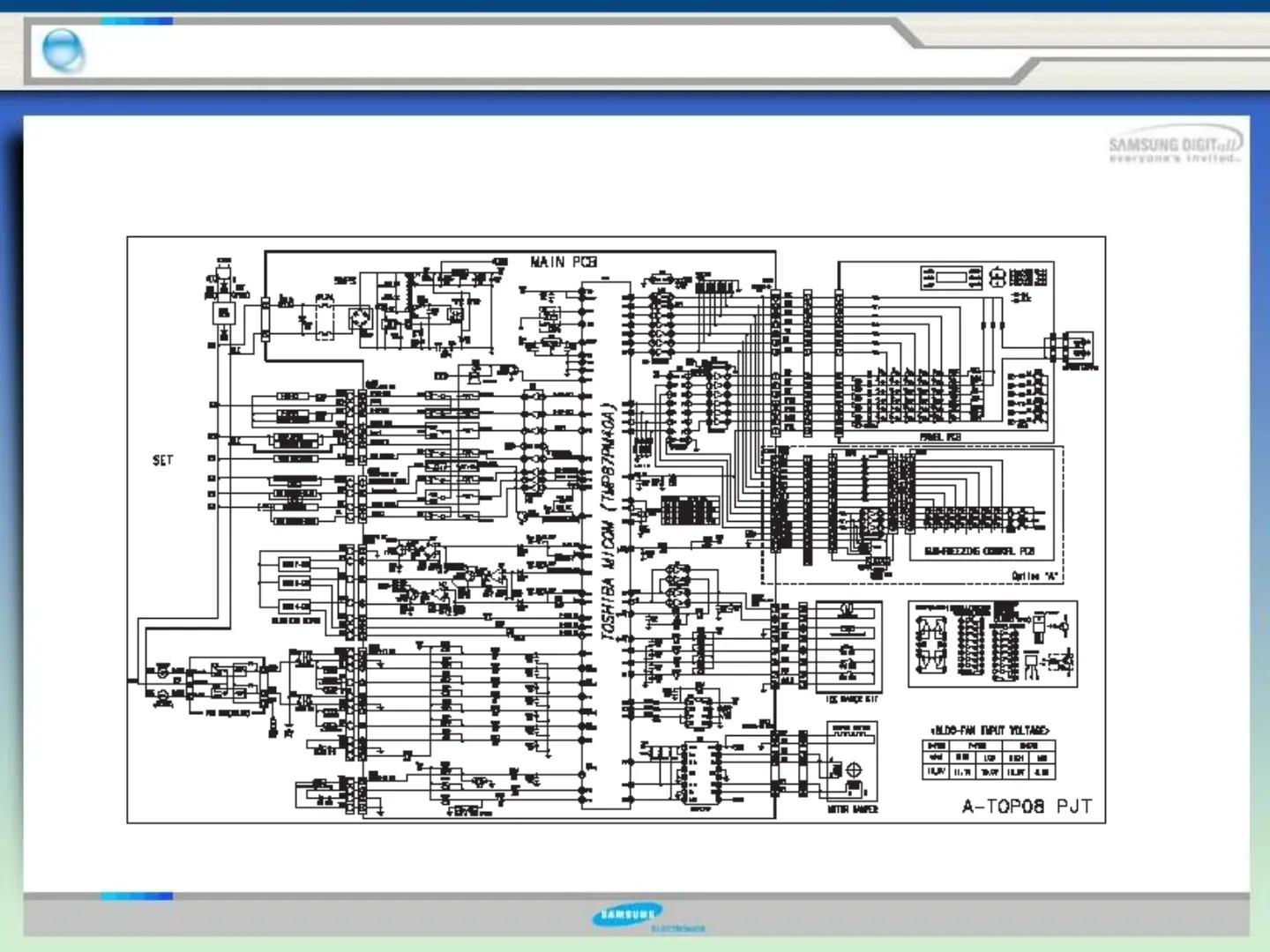Select the SET label text
1270x952 pixels.
[x=163, y=460]
